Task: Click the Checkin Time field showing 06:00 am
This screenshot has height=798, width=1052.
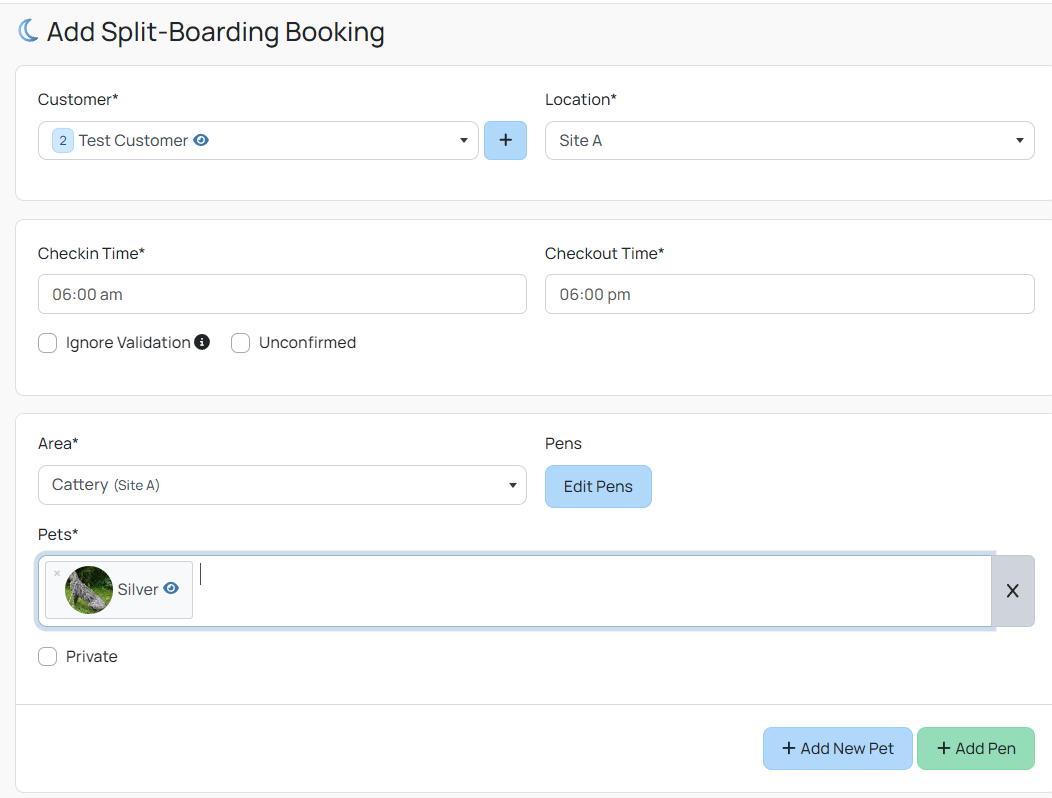Action: click(x=282, y=294)
